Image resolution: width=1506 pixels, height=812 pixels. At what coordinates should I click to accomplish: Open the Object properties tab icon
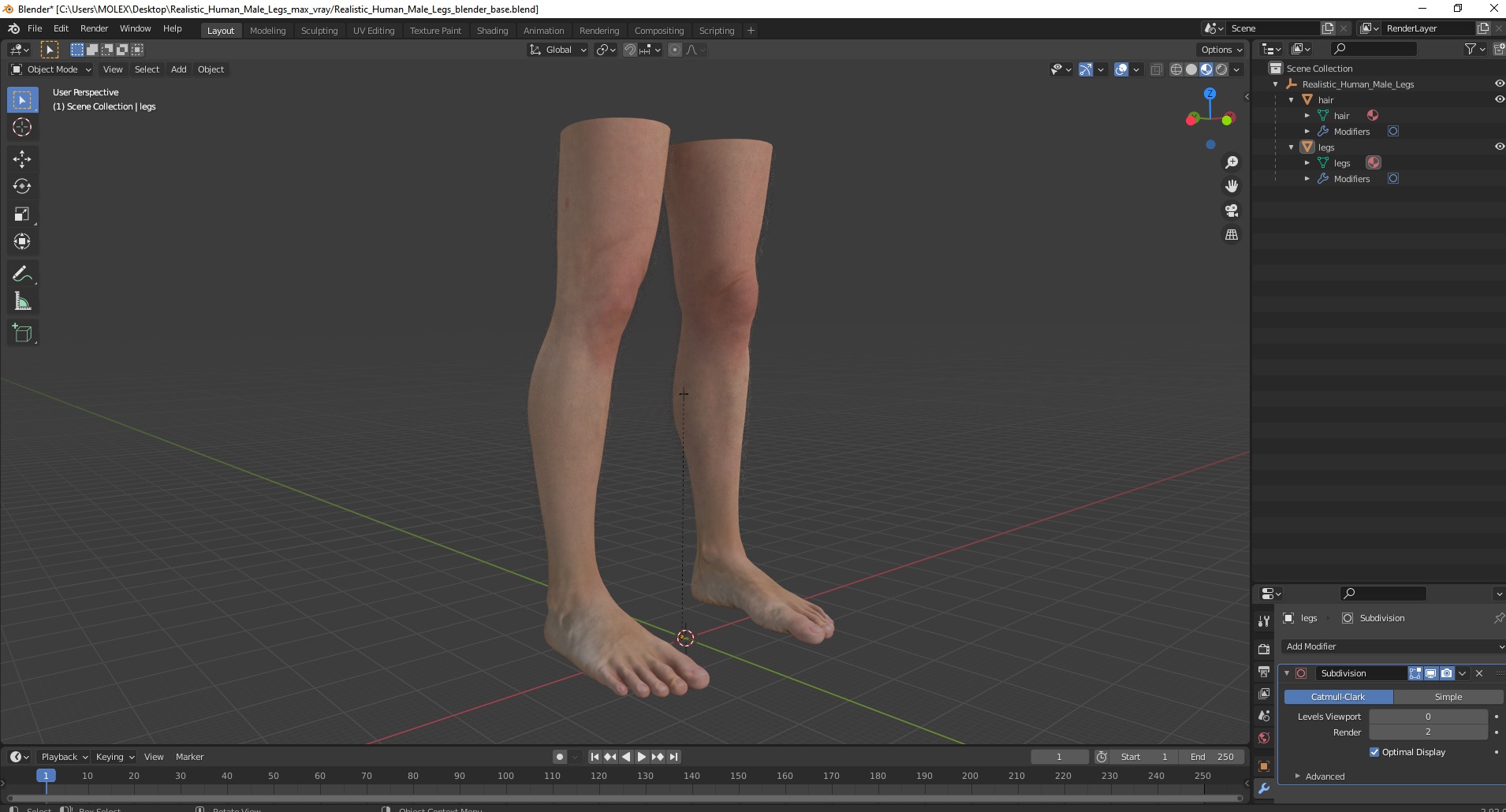point(1264,766)
